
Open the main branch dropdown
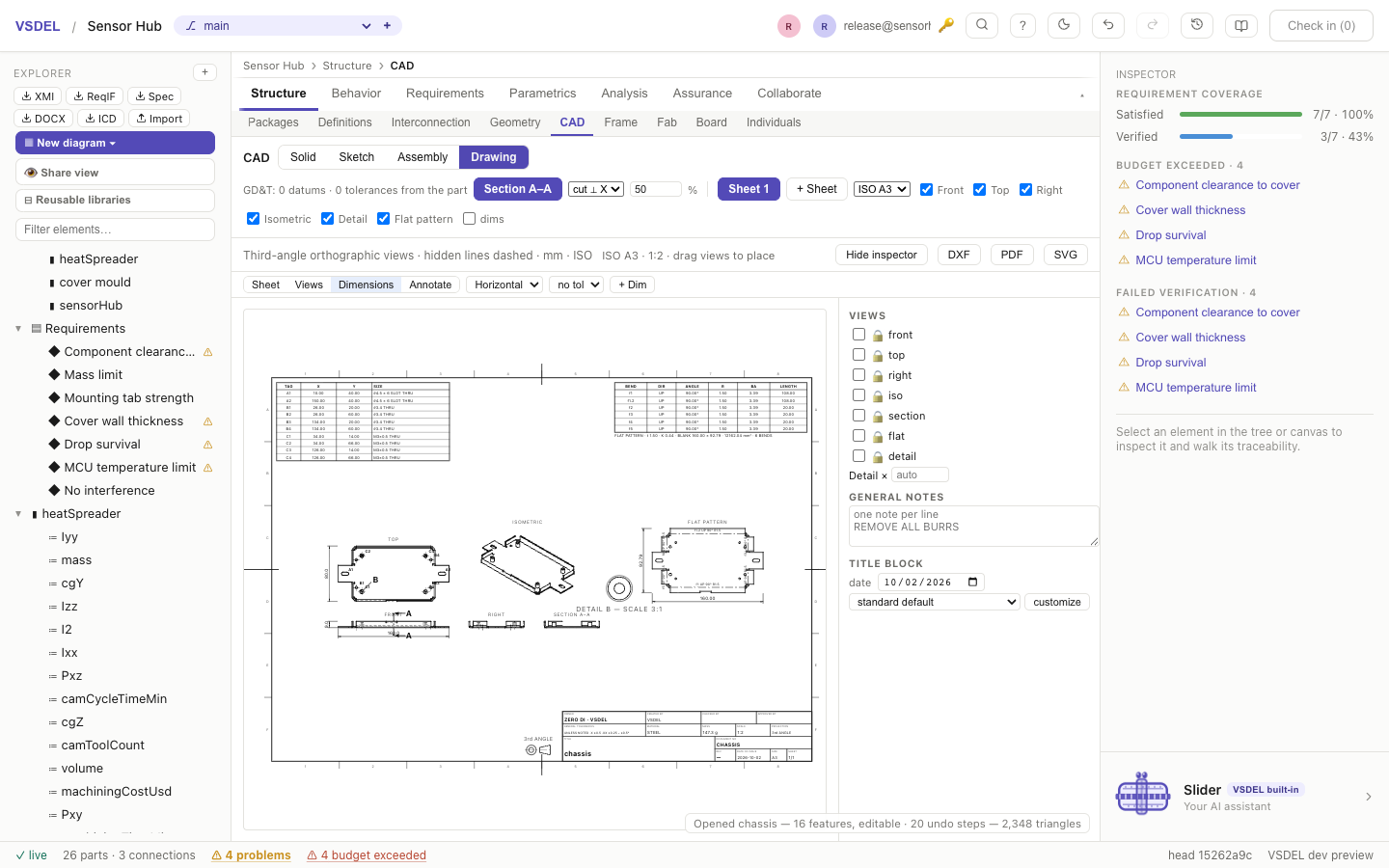point(277,26)
